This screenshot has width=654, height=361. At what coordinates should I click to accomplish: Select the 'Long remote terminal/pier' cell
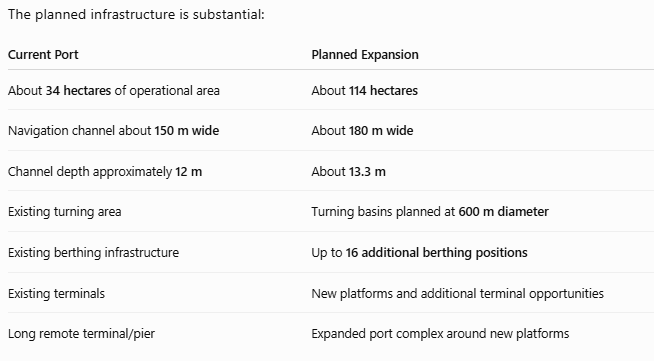[81, 333]
